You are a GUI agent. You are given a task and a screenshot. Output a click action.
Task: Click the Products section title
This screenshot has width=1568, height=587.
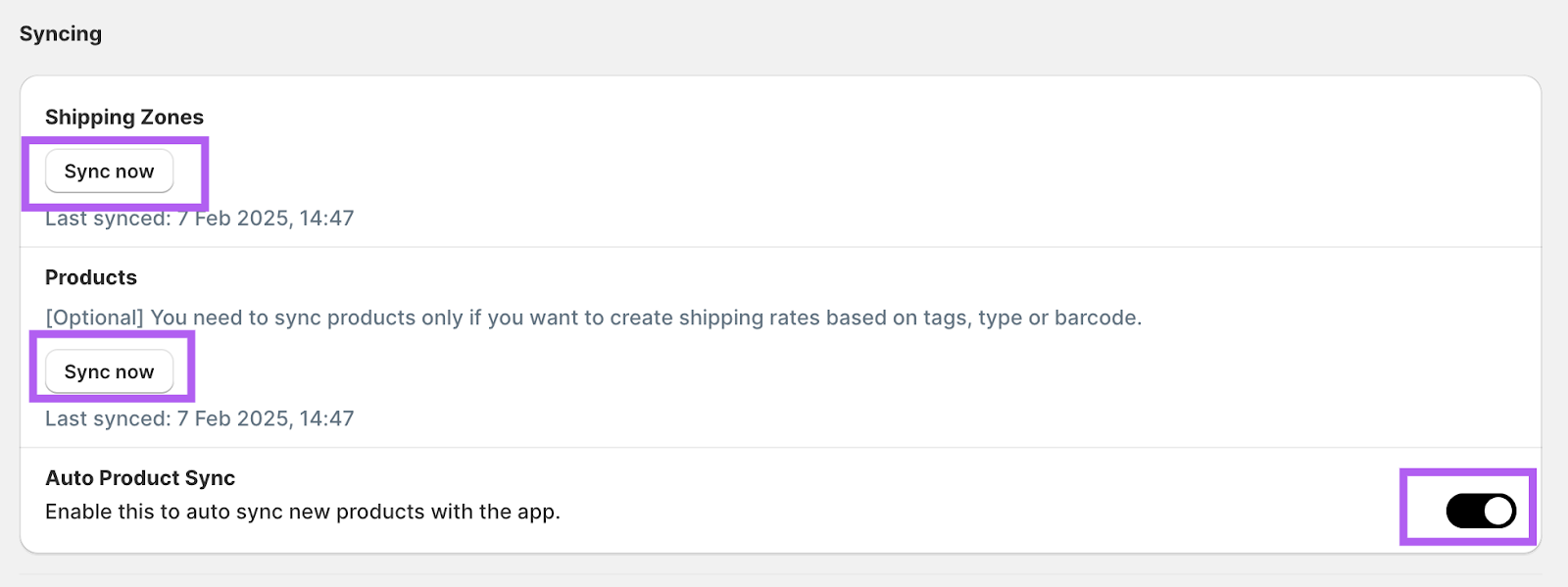[x=91, y=277]
